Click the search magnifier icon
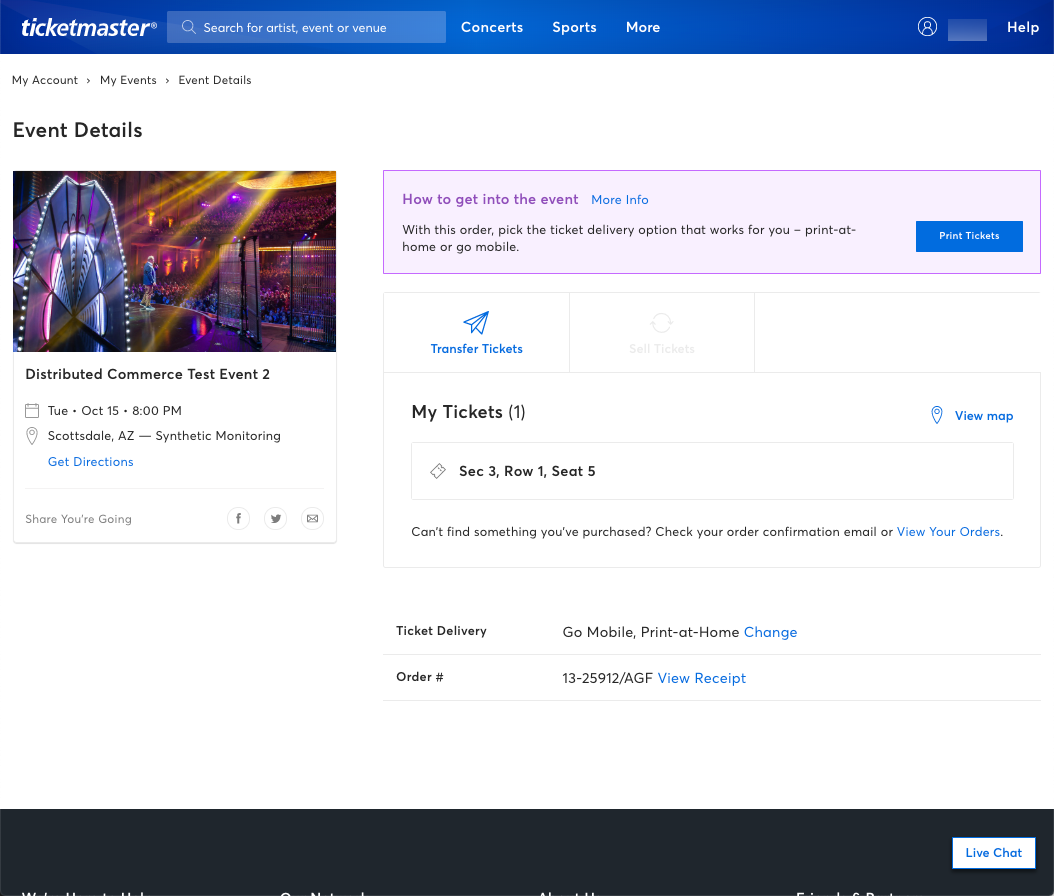The height and width of the screenshot is (896, 1054). tap(189, 27)
